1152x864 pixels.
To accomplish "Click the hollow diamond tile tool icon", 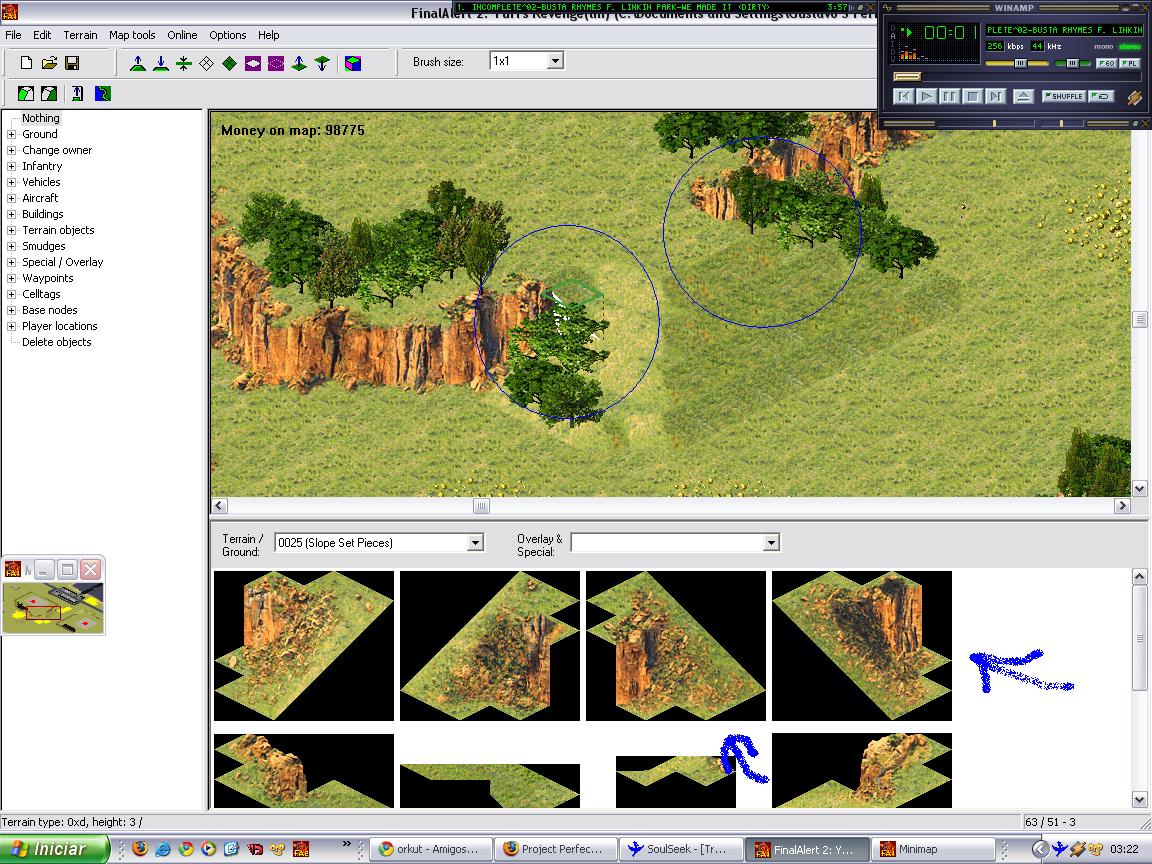I will point(206,63).
